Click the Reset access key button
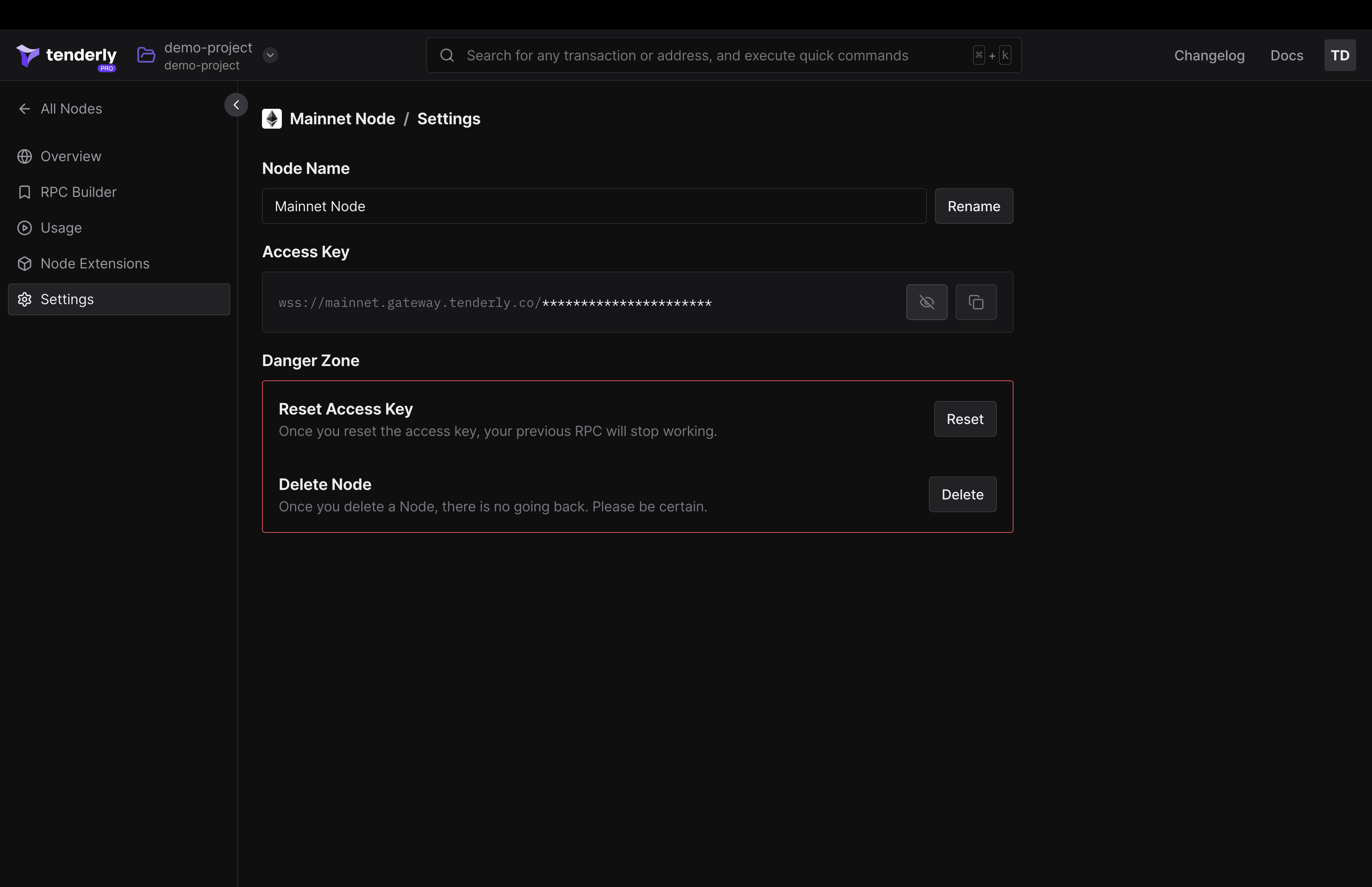 (x=965, y=419)
